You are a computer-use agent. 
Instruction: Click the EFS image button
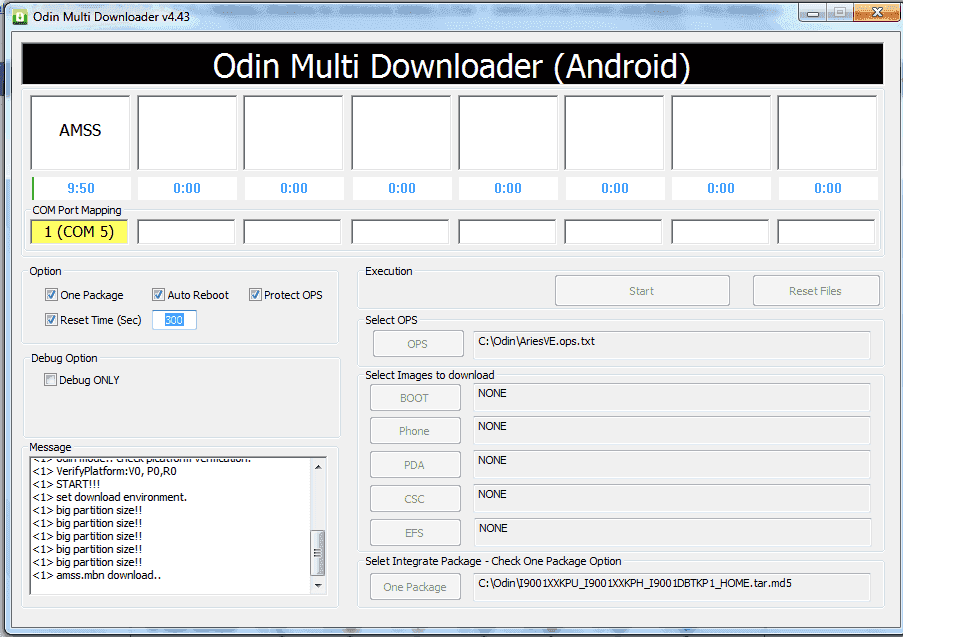415,532
